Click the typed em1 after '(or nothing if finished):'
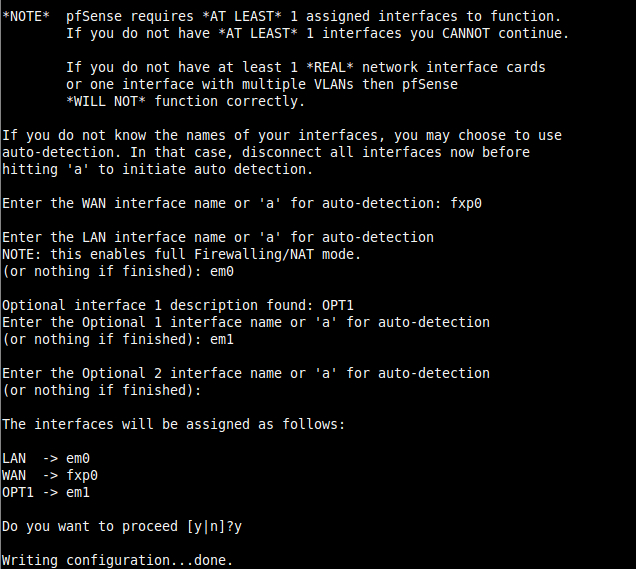The height and width of the screenshot is (569, 636). click(x=222, y=339)
